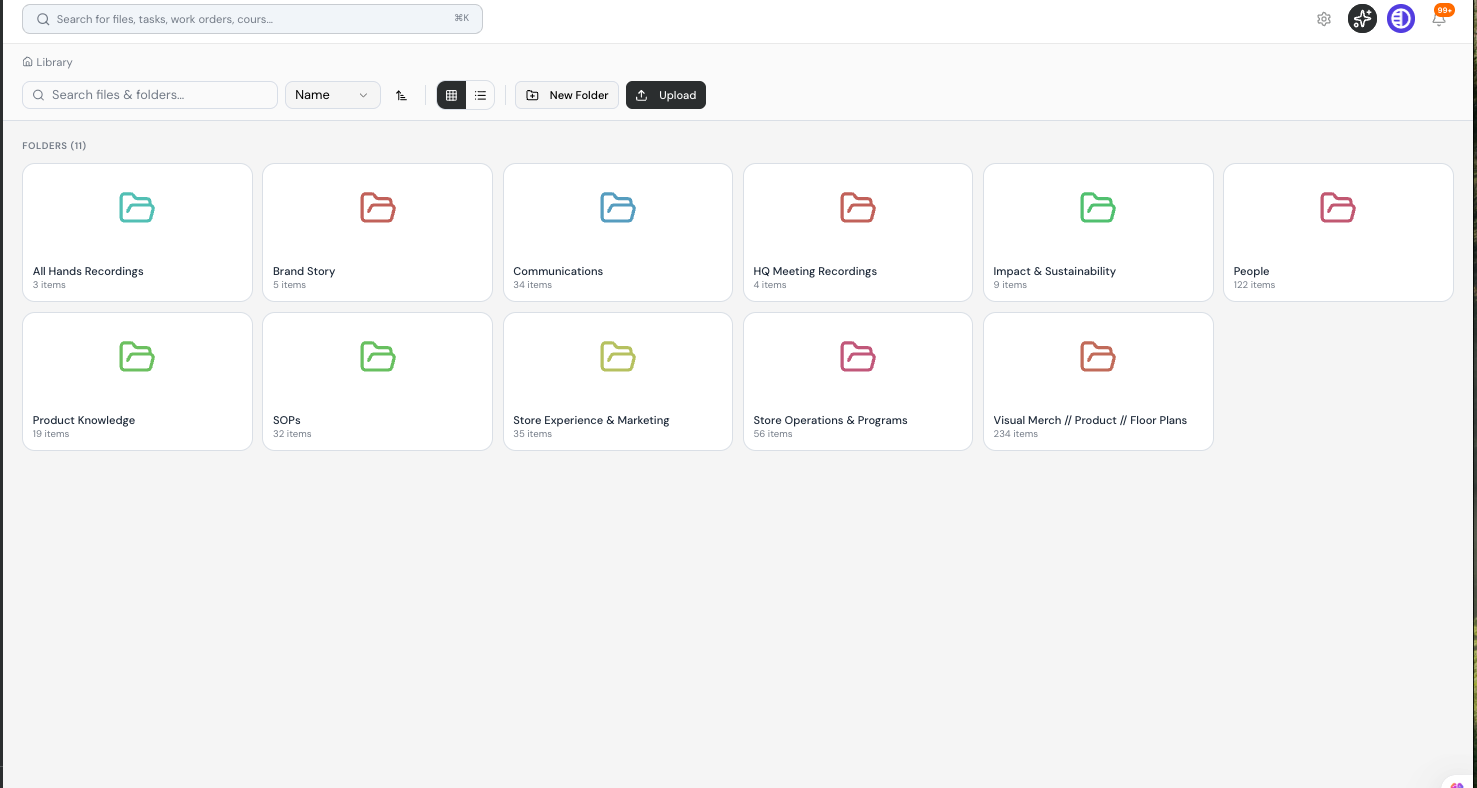Open the SOPs folder icon
The width and height of the screenshot is (1477, 788).
pyautogui.click(x=377, y=356)
